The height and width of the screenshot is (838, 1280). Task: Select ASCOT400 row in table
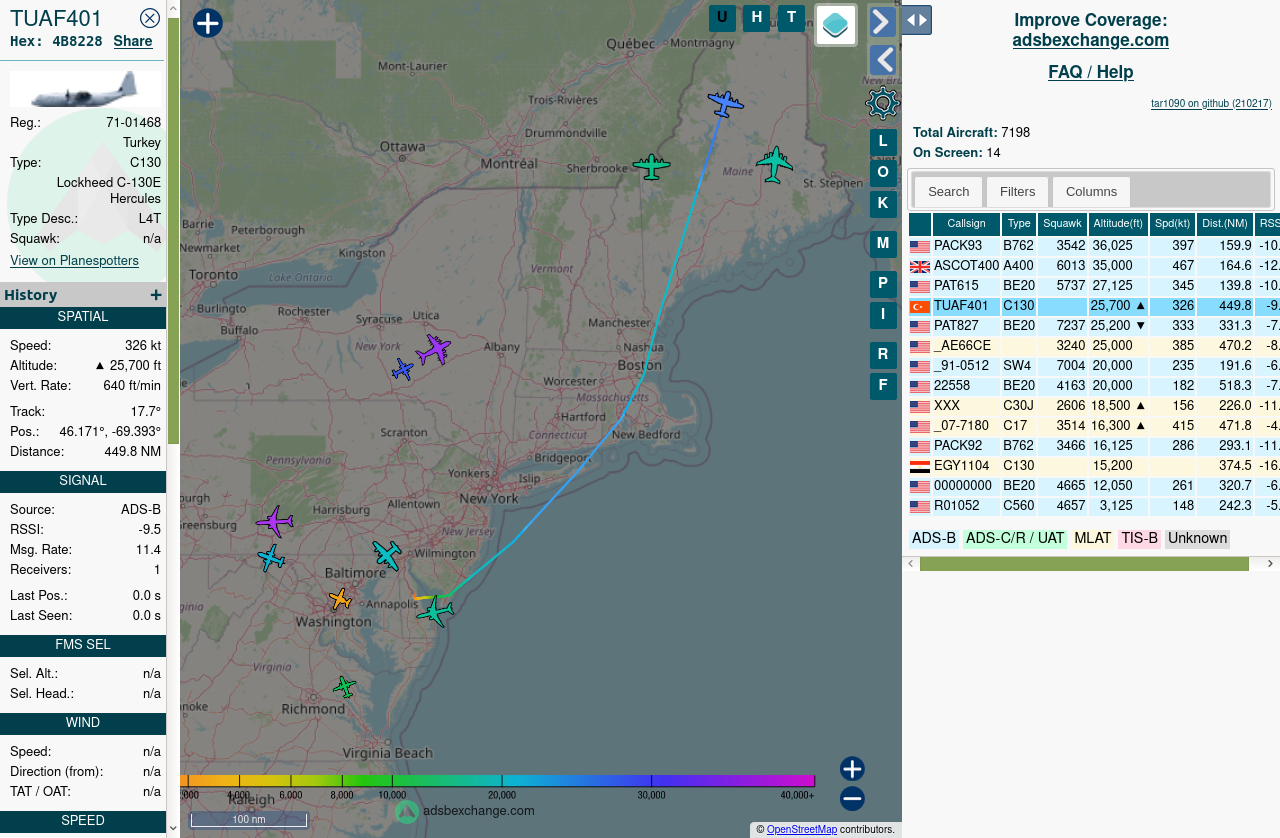[x=1094, y=266]
